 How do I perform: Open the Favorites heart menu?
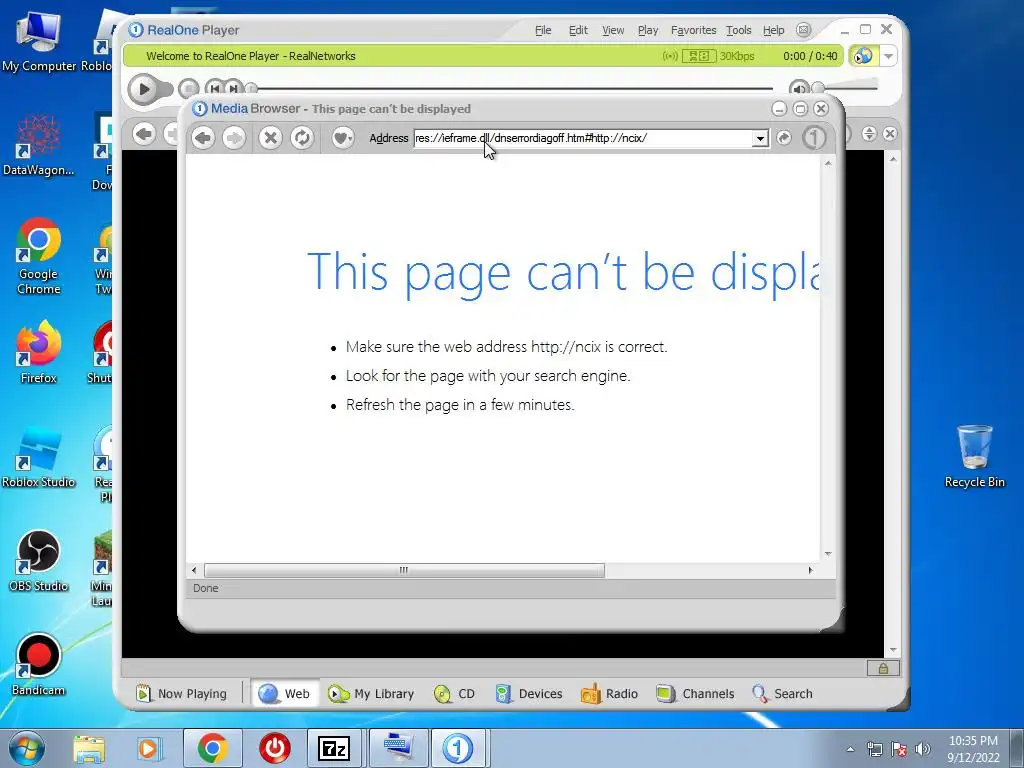pos(342,138)
